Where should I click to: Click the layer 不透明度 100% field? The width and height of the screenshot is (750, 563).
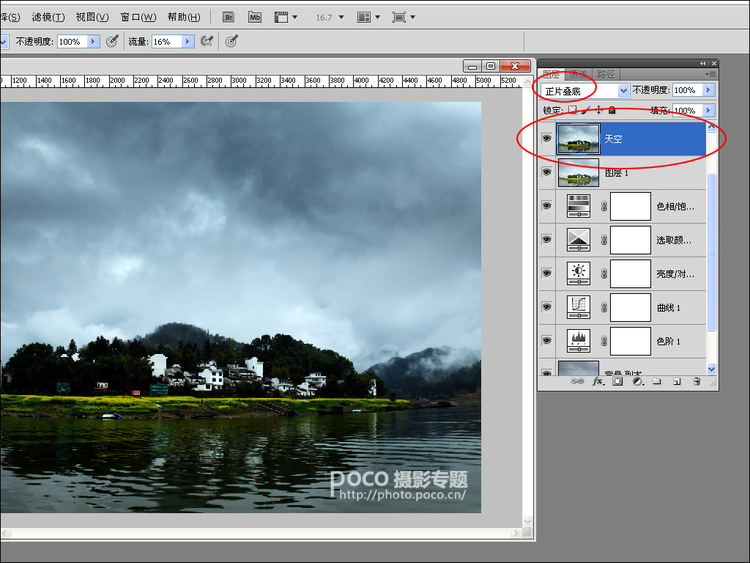click(687, 90)
